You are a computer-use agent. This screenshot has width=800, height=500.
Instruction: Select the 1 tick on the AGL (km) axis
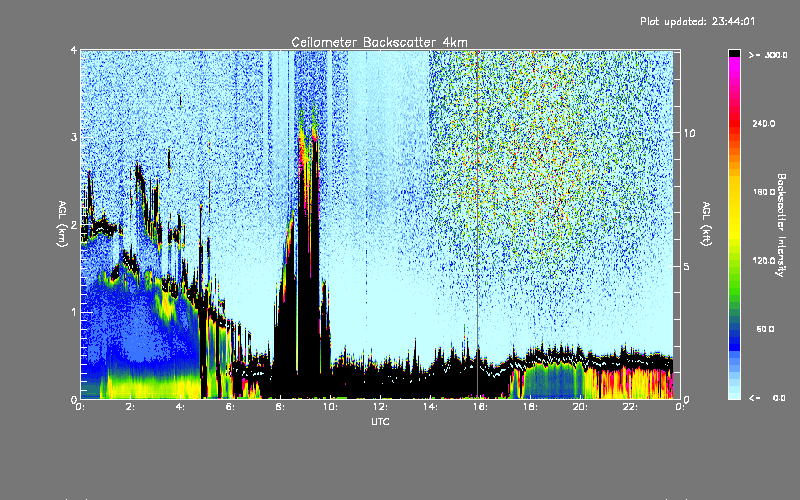click(74, 312)
